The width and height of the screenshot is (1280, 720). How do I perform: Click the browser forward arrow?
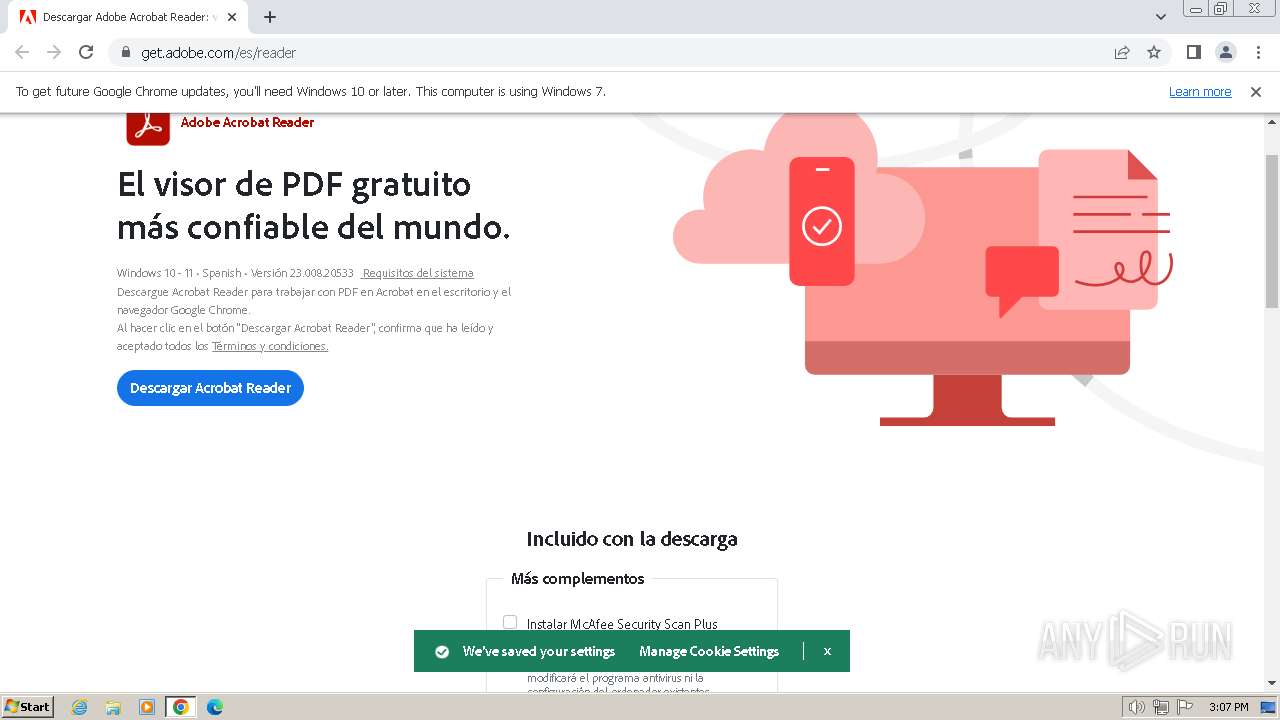[x=54, y=52]
